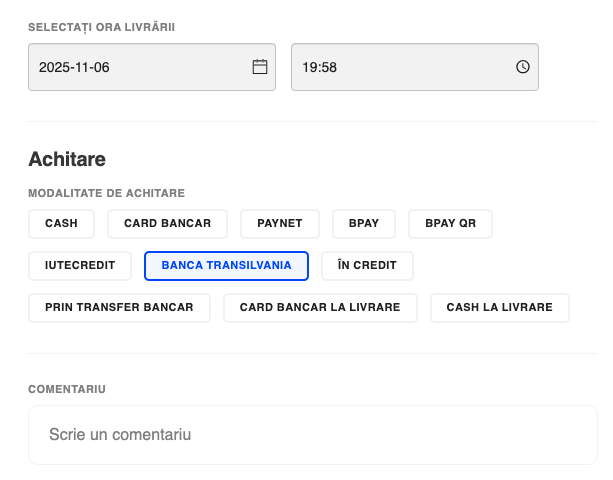The image size is (613, 480).
Task: Click the Scrie un comentariu text box
Action: coord(312,435)
